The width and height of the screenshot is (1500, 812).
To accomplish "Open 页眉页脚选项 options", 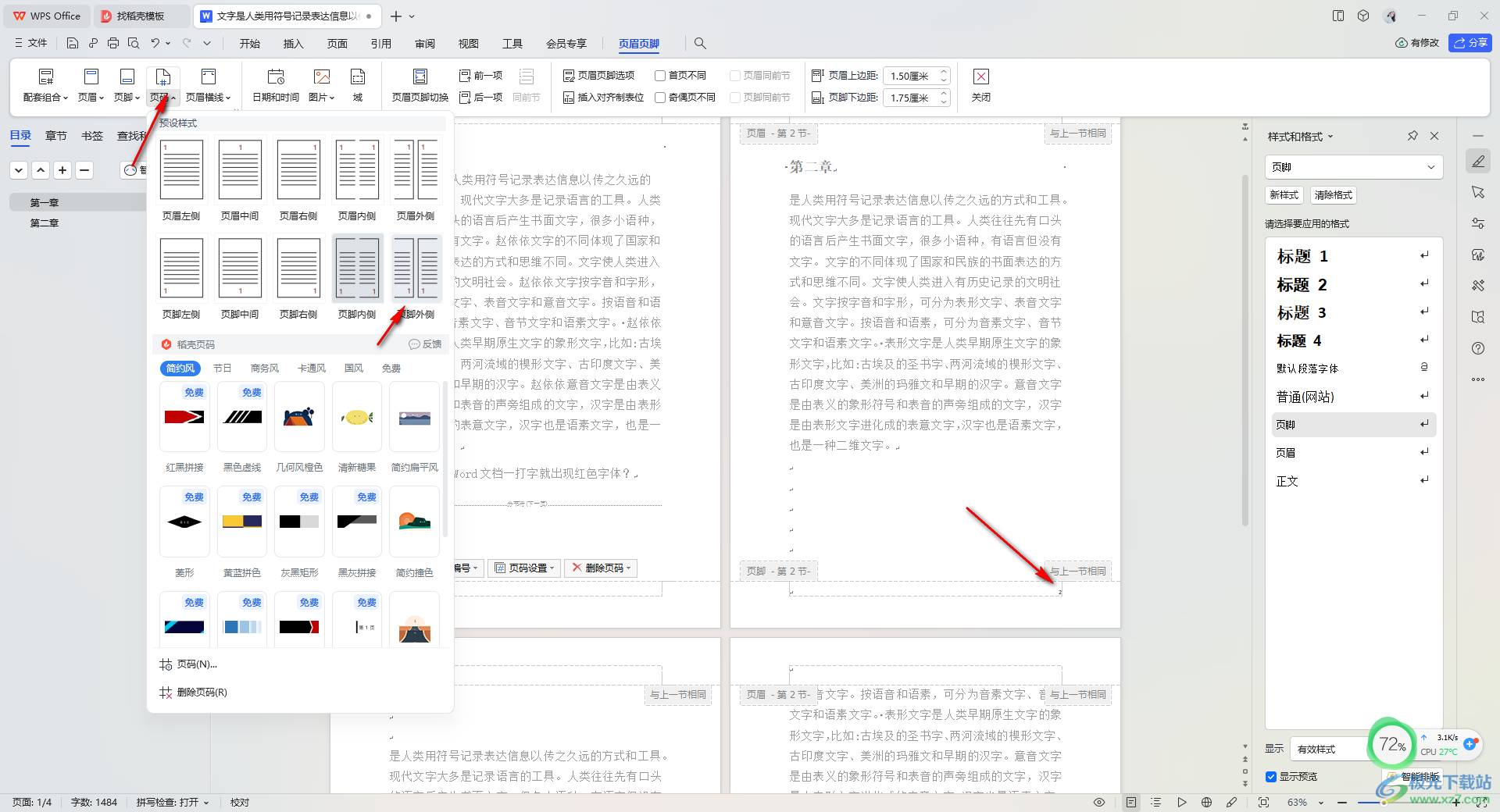I will (599, 76).
